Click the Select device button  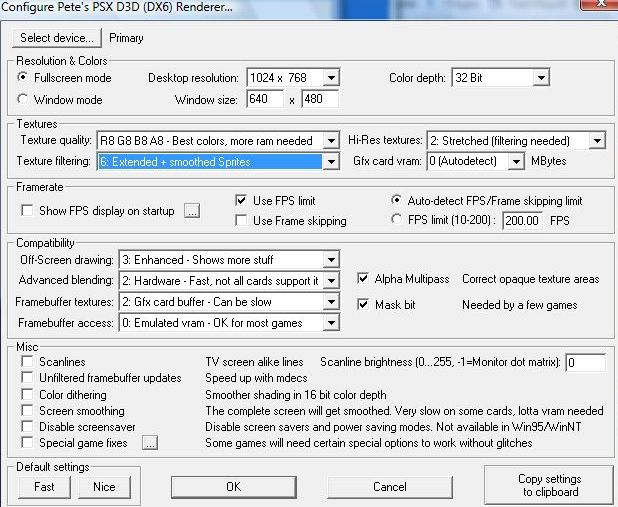tap(57, 38)
